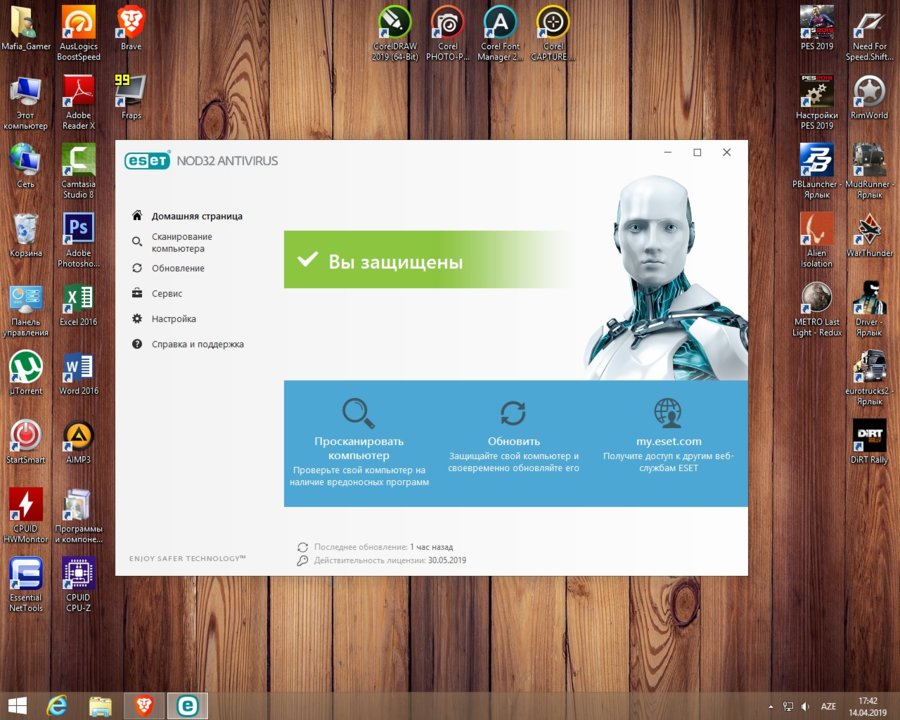The width and height of the screenshot is (900, 720).
Task: Select the DiRT Rally desktop icon
Action: coord(869,442)
